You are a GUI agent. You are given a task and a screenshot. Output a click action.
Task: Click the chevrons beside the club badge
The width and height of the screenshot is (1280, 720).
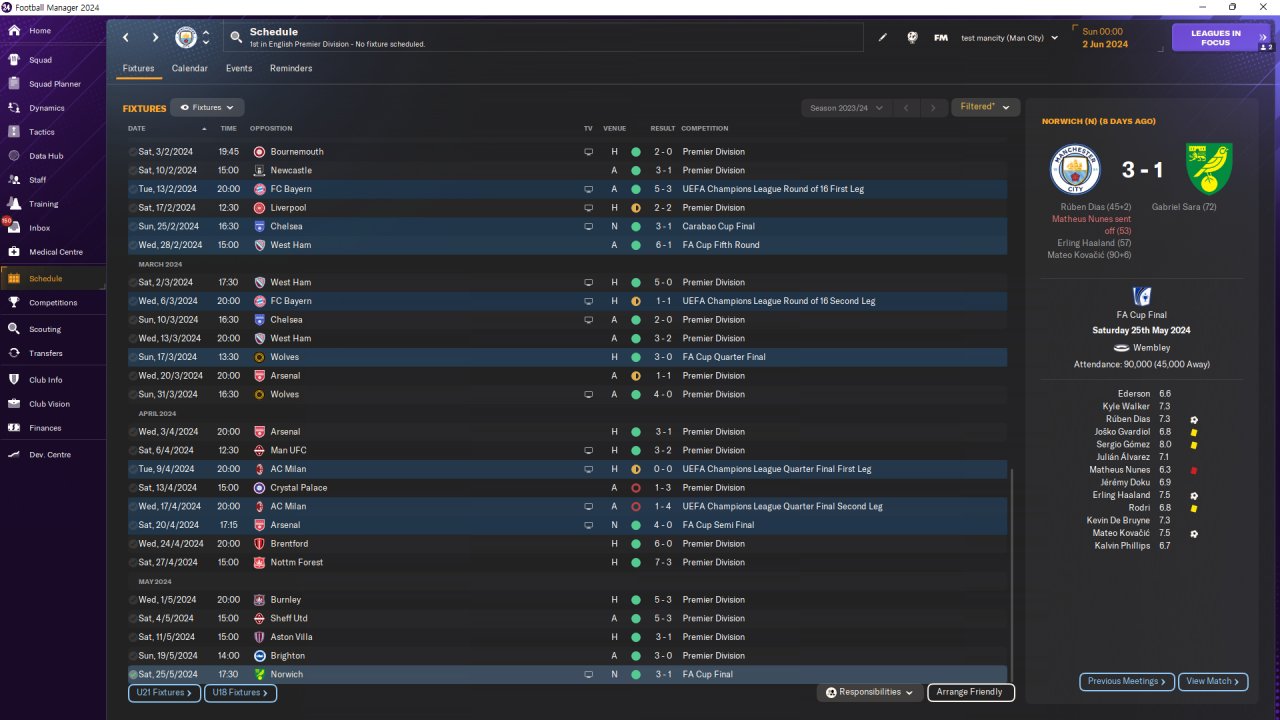pos(206,38)
